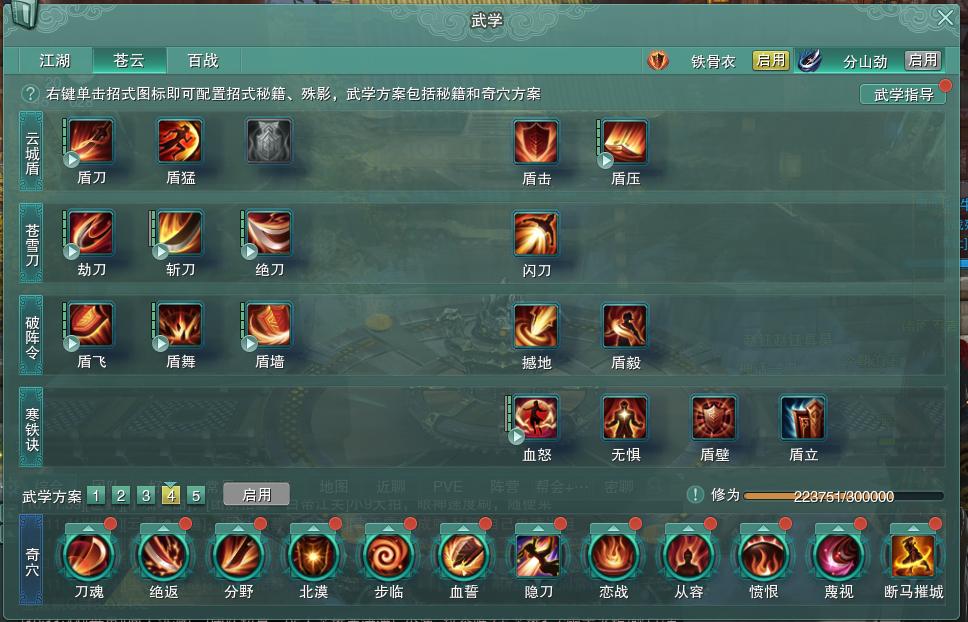Expand the 刀魂 talent slot arrow
This screenshot has width=968, height=622.
pyautogui.click(x=88, y=528)
